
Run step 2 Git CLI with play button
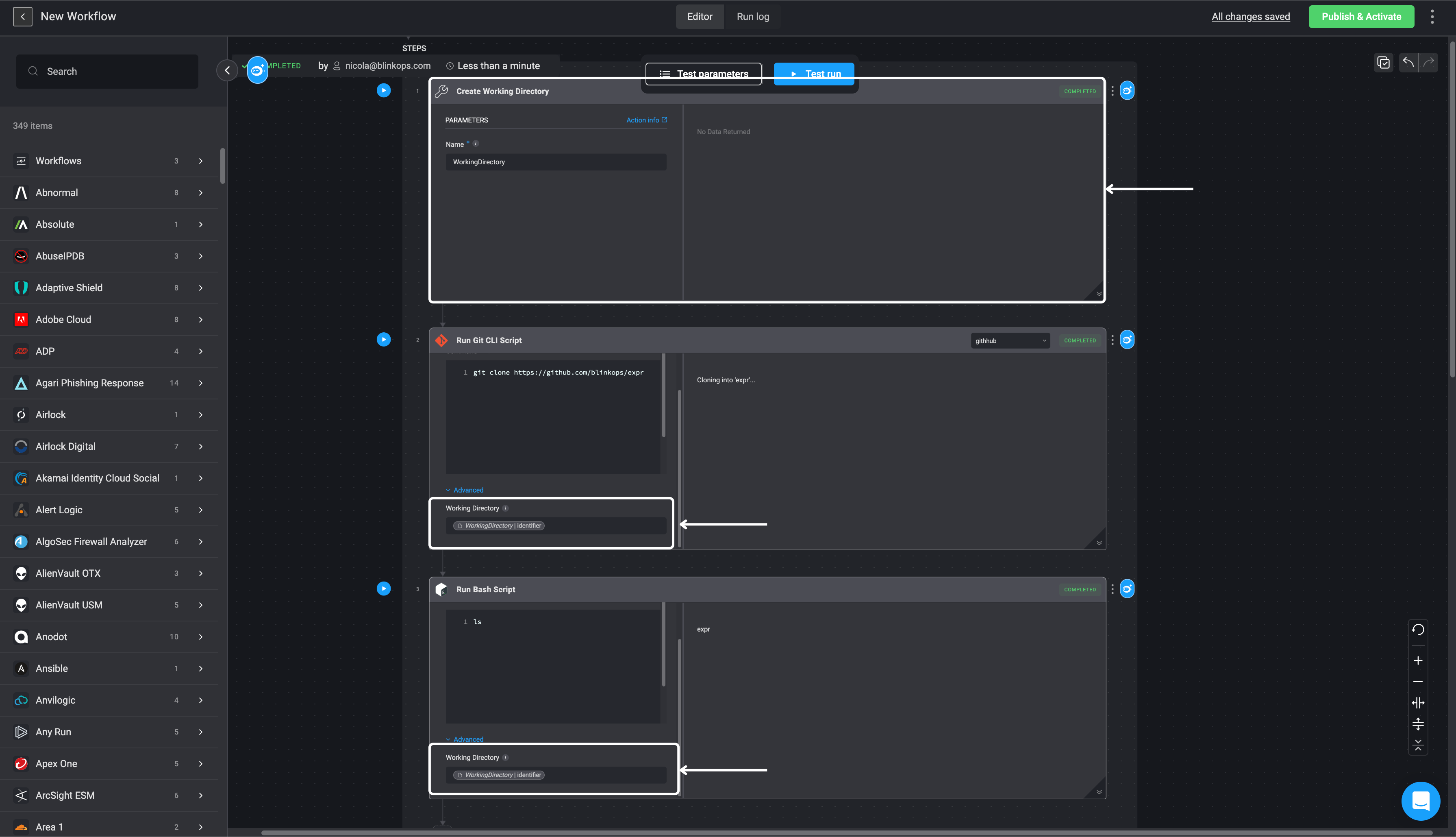pyautogui.click(x=384, y=340)
